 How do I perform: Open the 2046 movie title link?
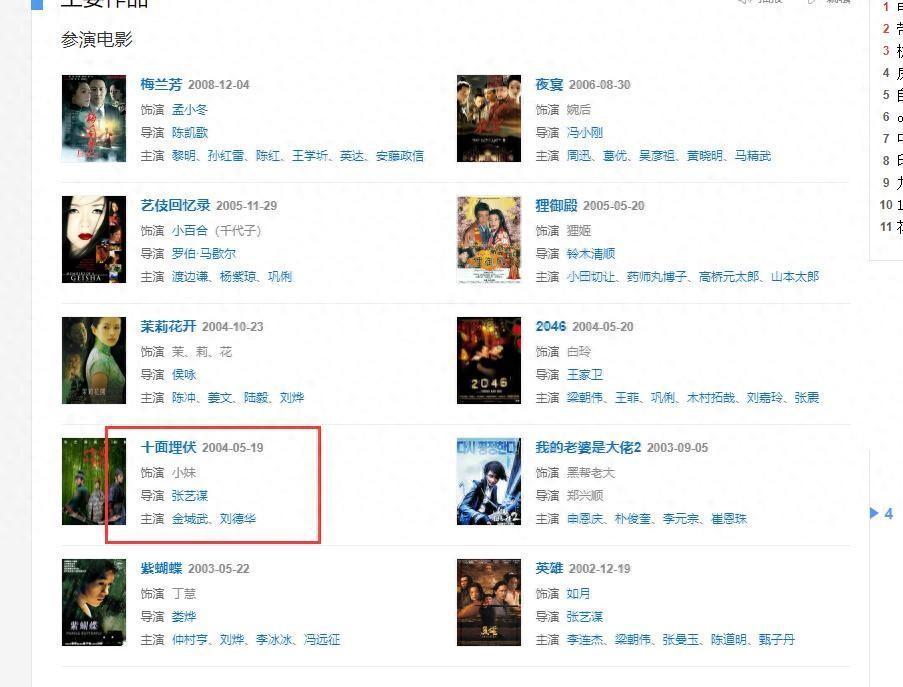click(551, 327)
